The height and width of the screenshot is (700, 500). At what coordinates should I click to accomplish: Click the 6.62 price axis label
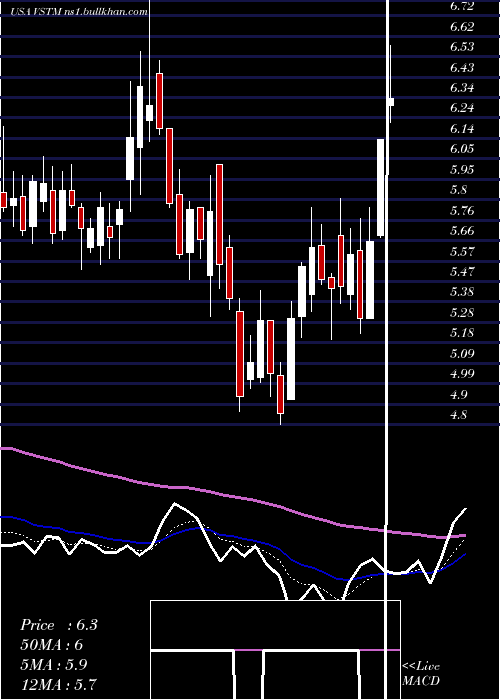pyautogui.click(x=462, y=27)
